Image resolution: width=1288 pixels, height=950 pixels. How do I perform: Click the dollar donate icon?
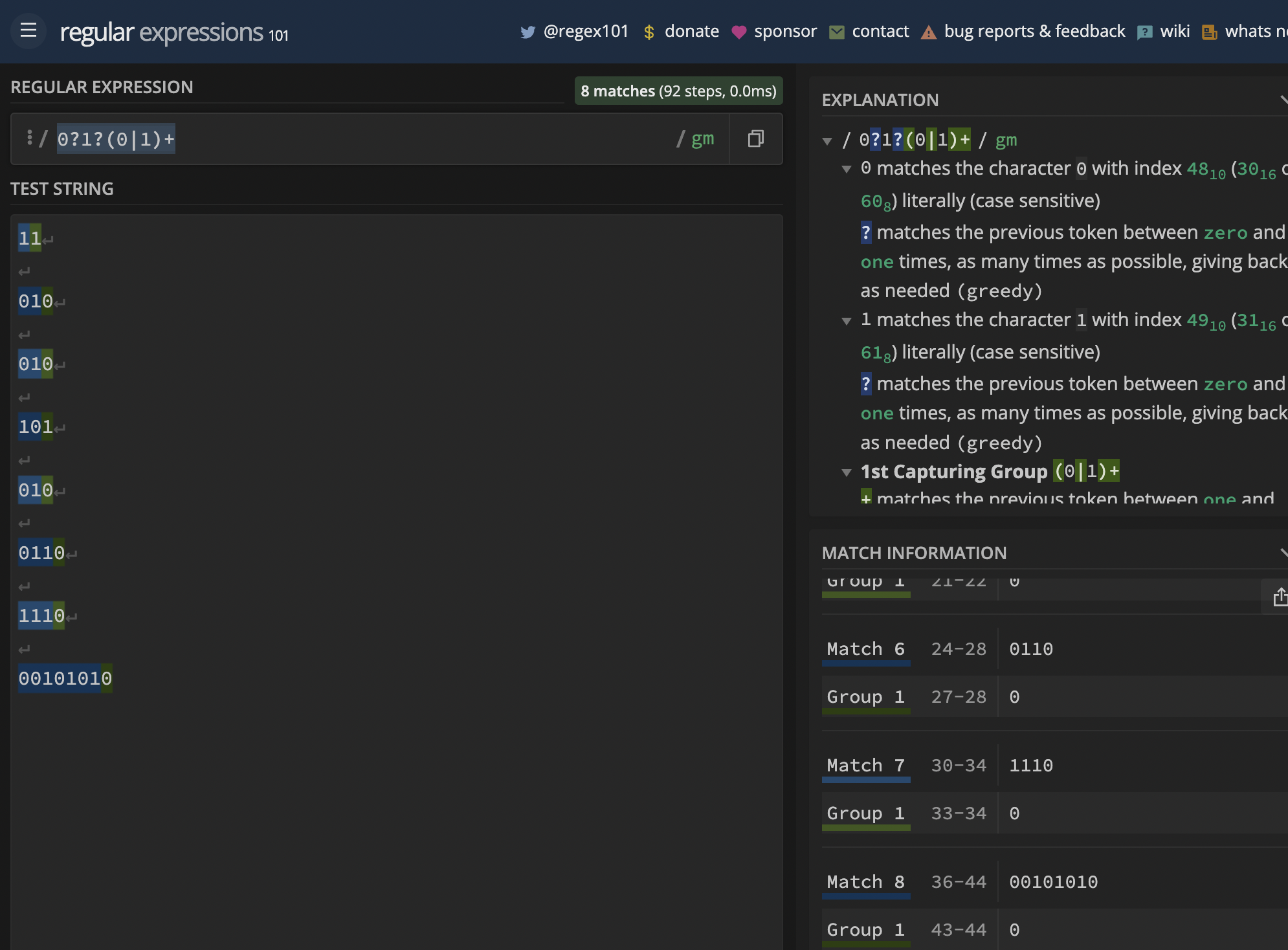coord(649,32)
